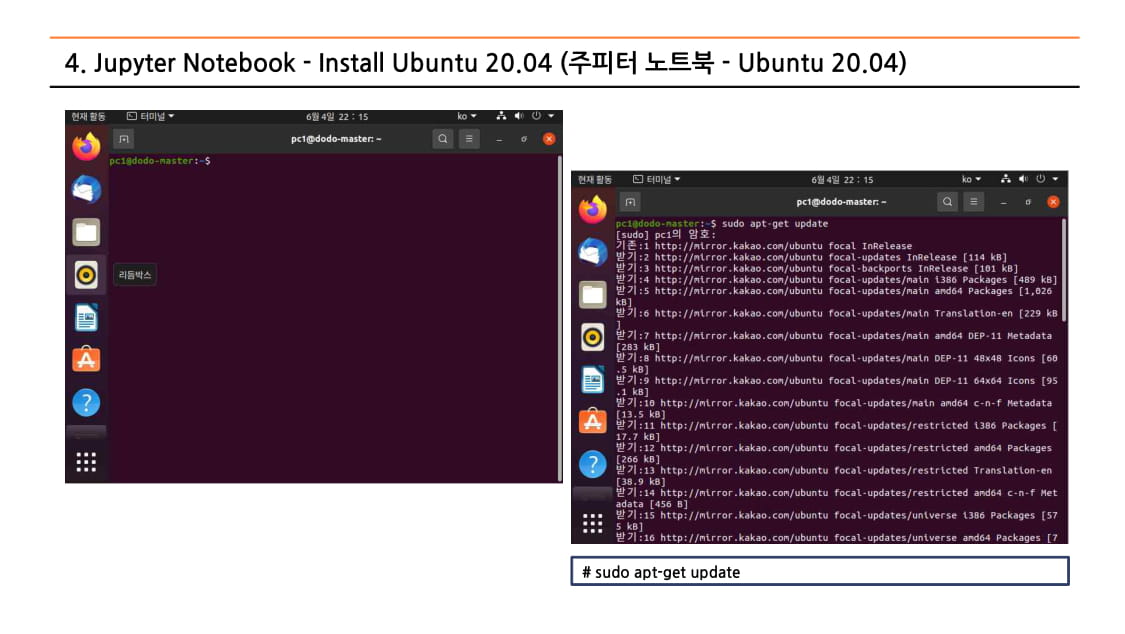Image resolution: width=1125 pixels, height=634 pixels.
Task: Open clock 6월 4일 22:15 in left window
Action: [336, 116]
